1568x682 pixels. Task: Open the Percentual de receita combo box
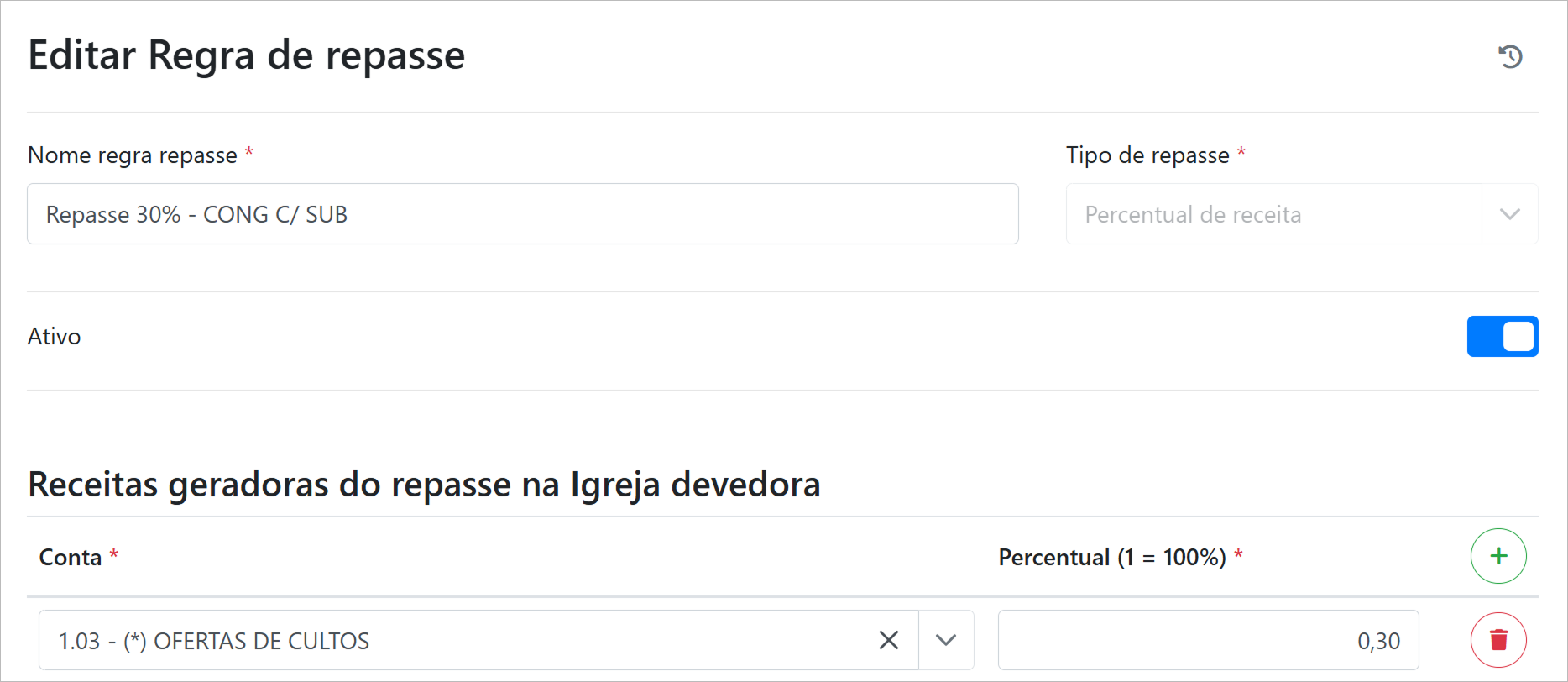tap(1273, 214)
